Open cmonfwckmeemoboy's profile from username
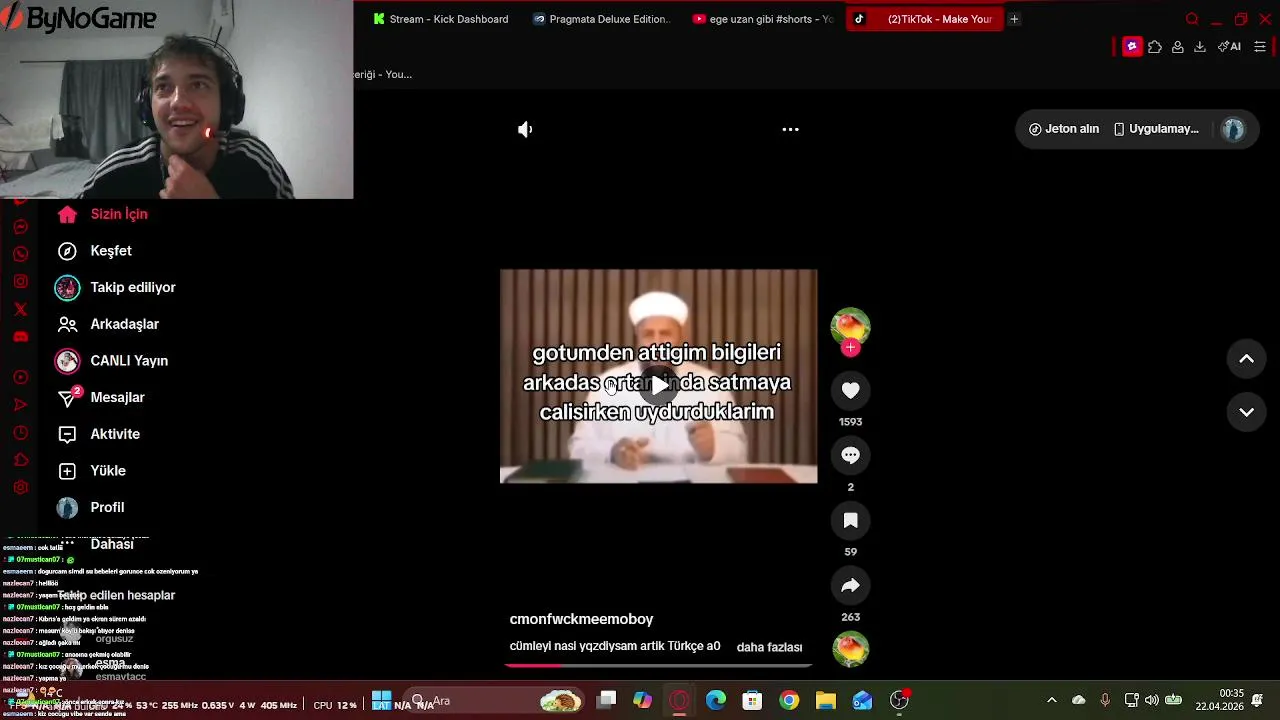1280x720 pixels. 581,619
